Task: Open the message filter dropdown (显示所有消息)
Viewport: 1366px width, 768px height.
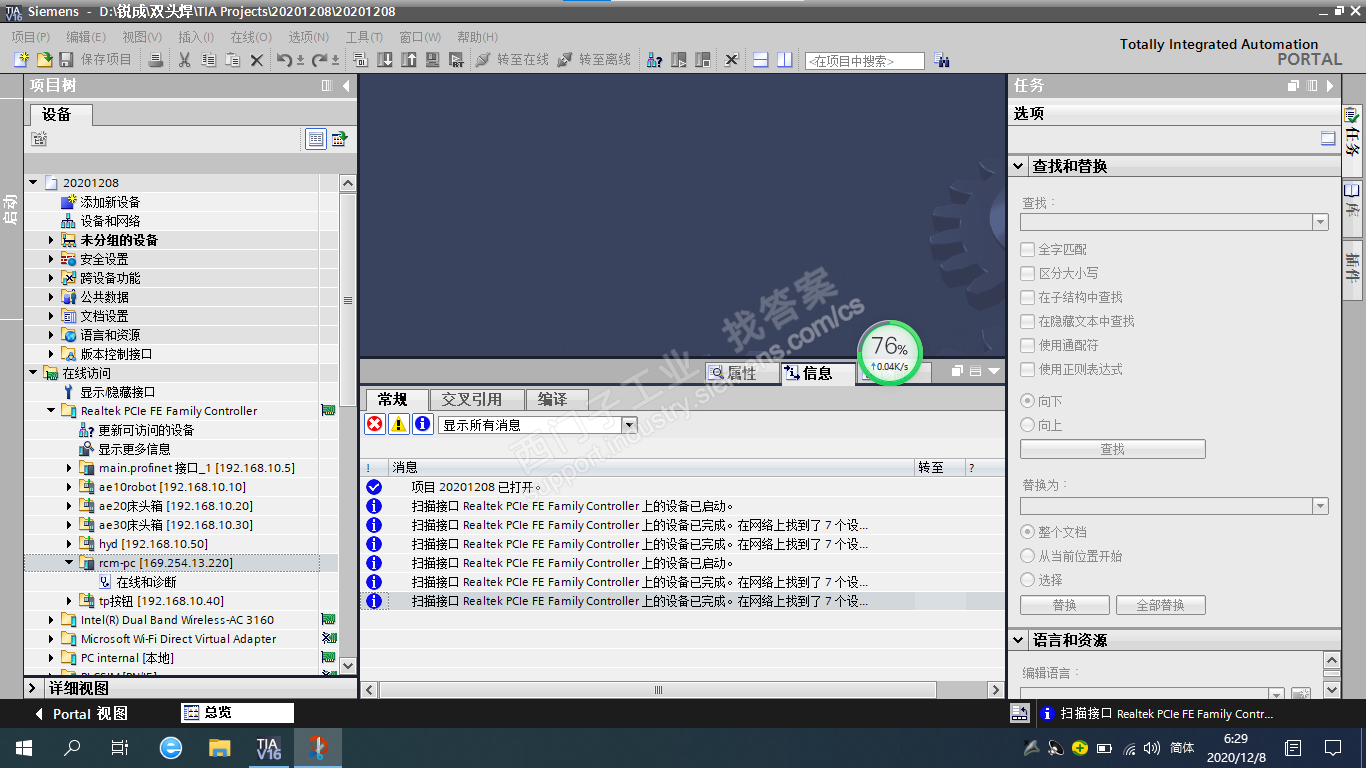Action: [x=629, y=425]
